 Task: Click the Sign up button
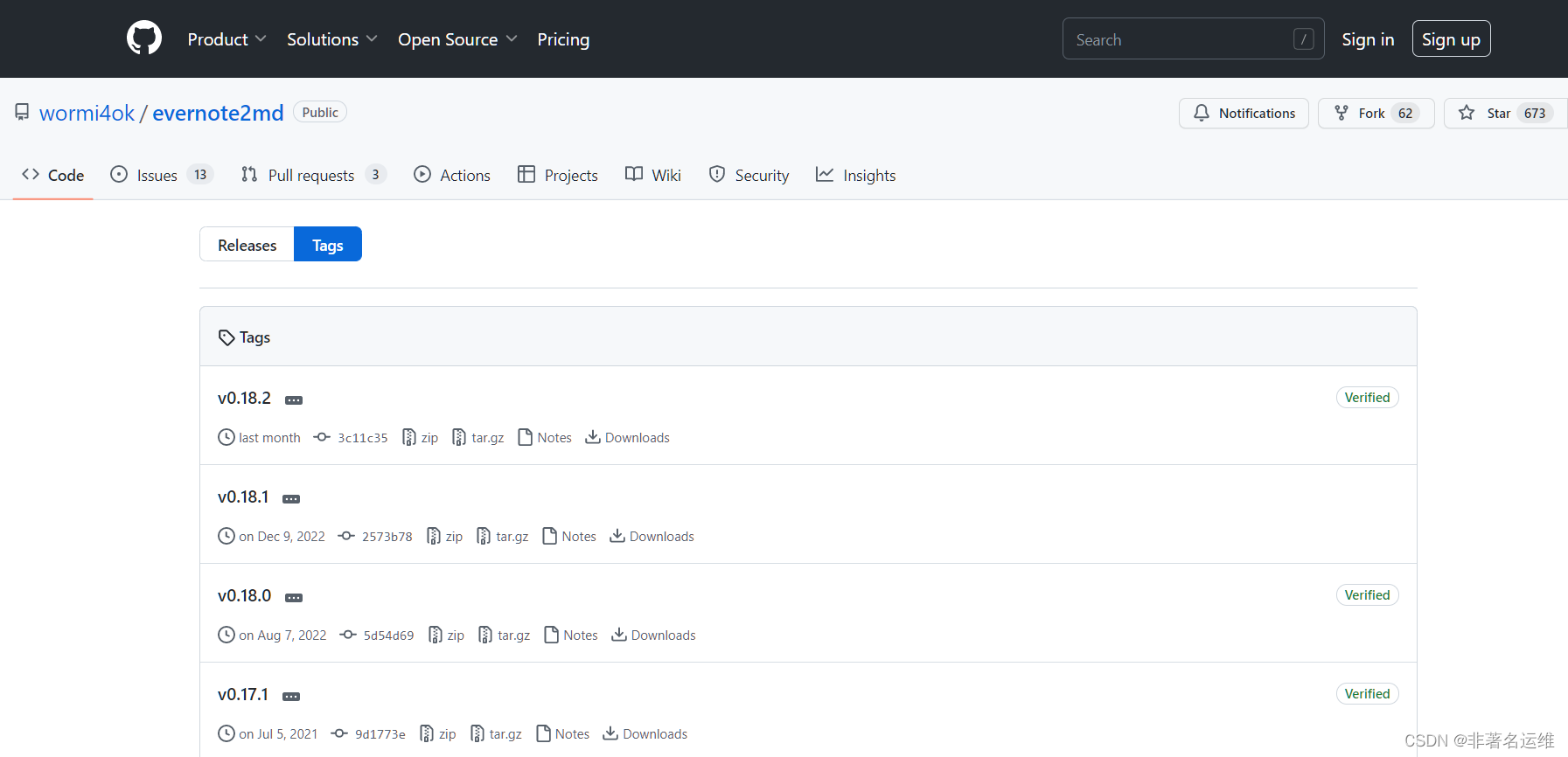[1451, 39]
